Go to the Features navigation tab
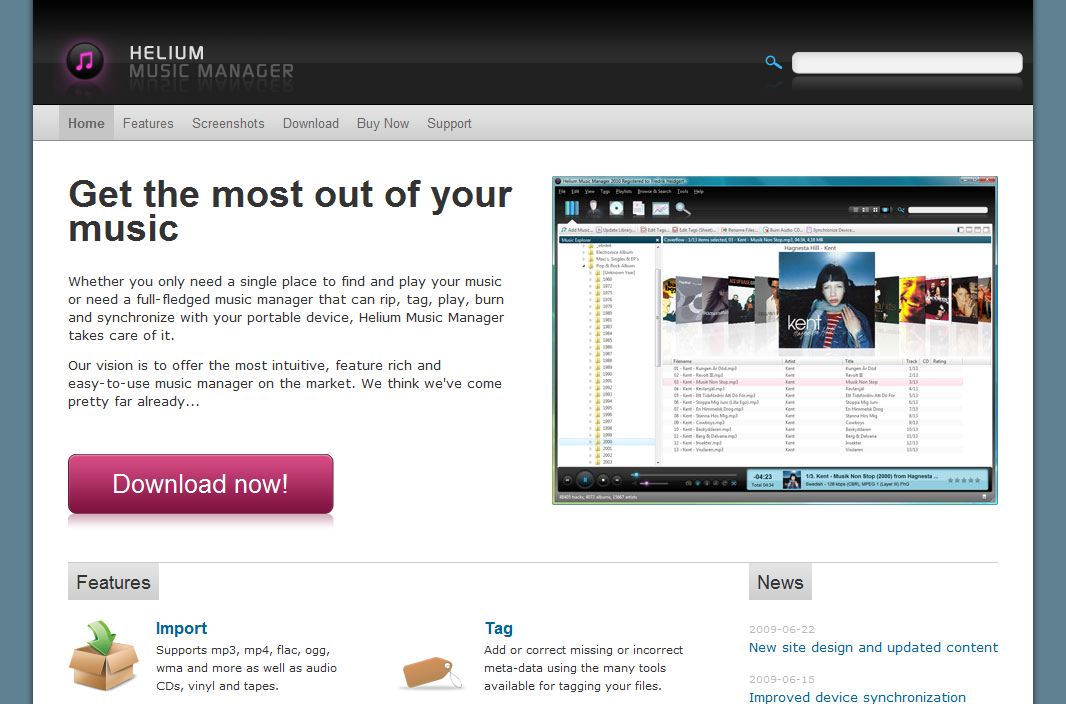1066x704 pixels. click(148, 123)
